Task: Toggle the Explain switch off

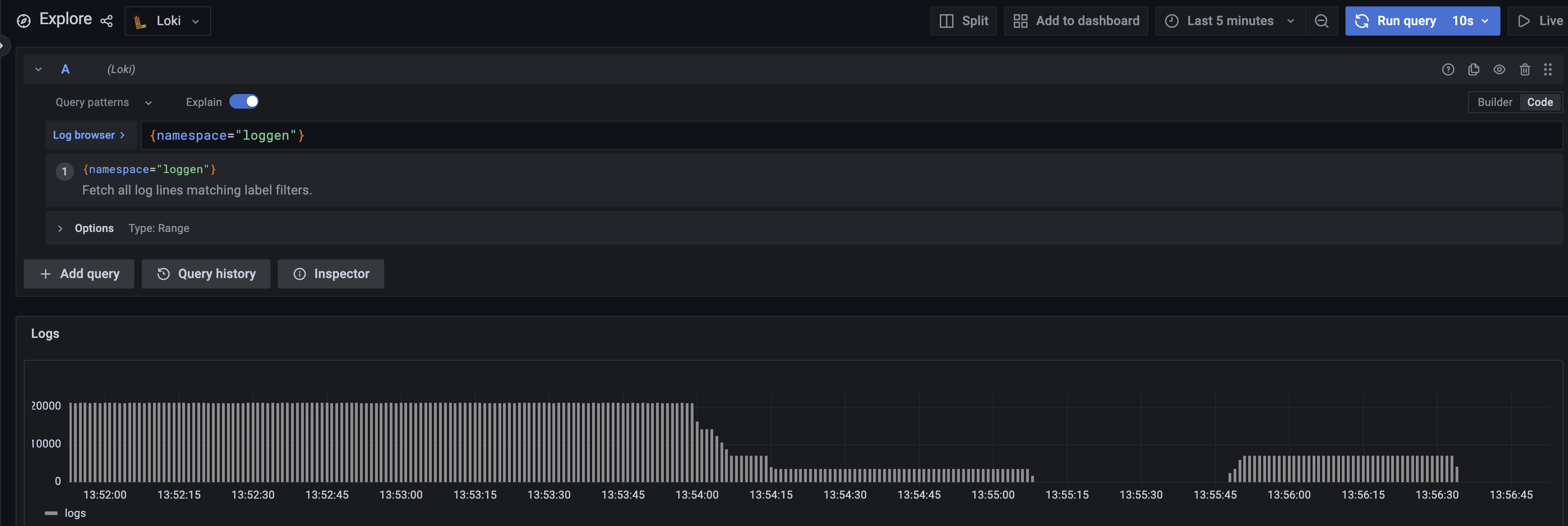Action: tap(244, 101)
